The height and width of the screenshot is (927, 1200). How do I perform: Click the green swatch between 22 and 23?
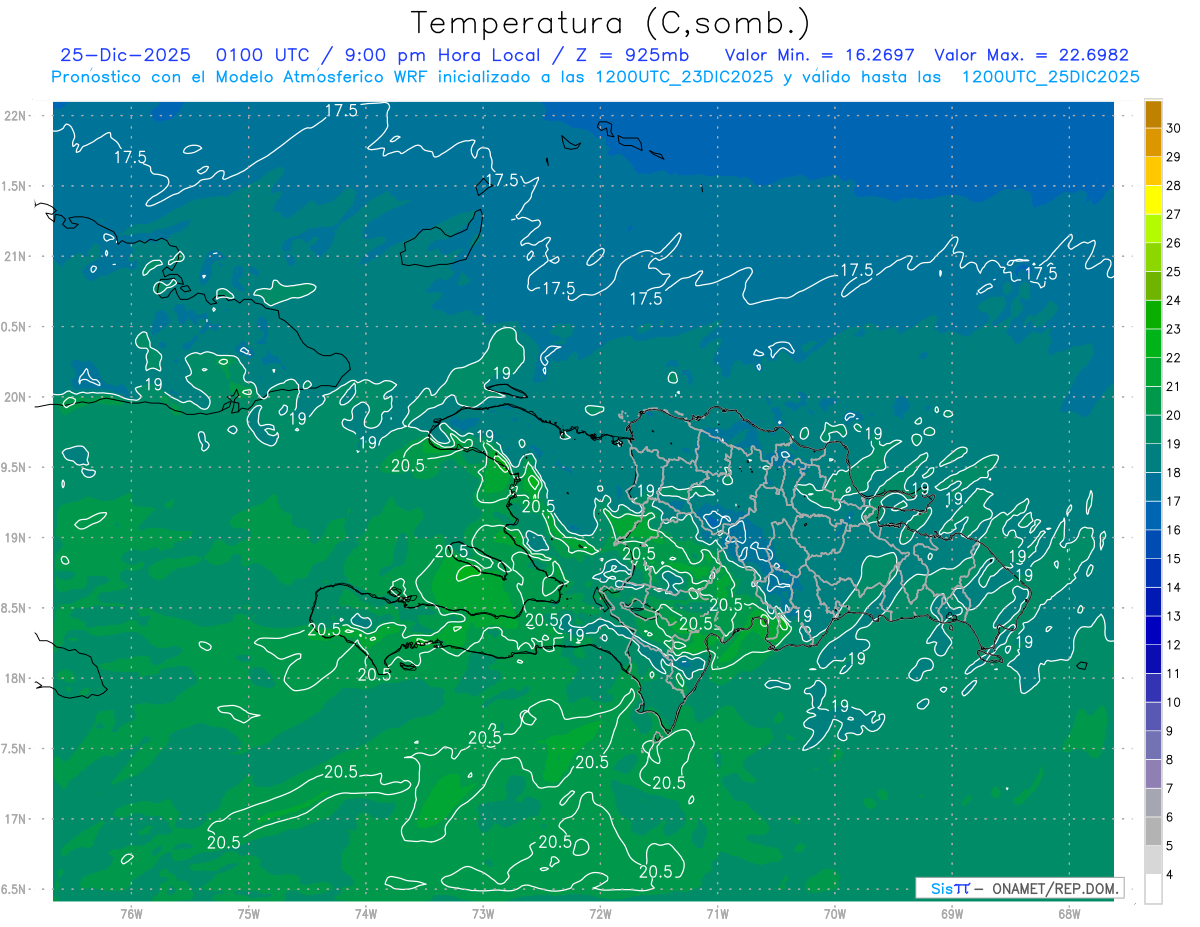(1153, 343)
